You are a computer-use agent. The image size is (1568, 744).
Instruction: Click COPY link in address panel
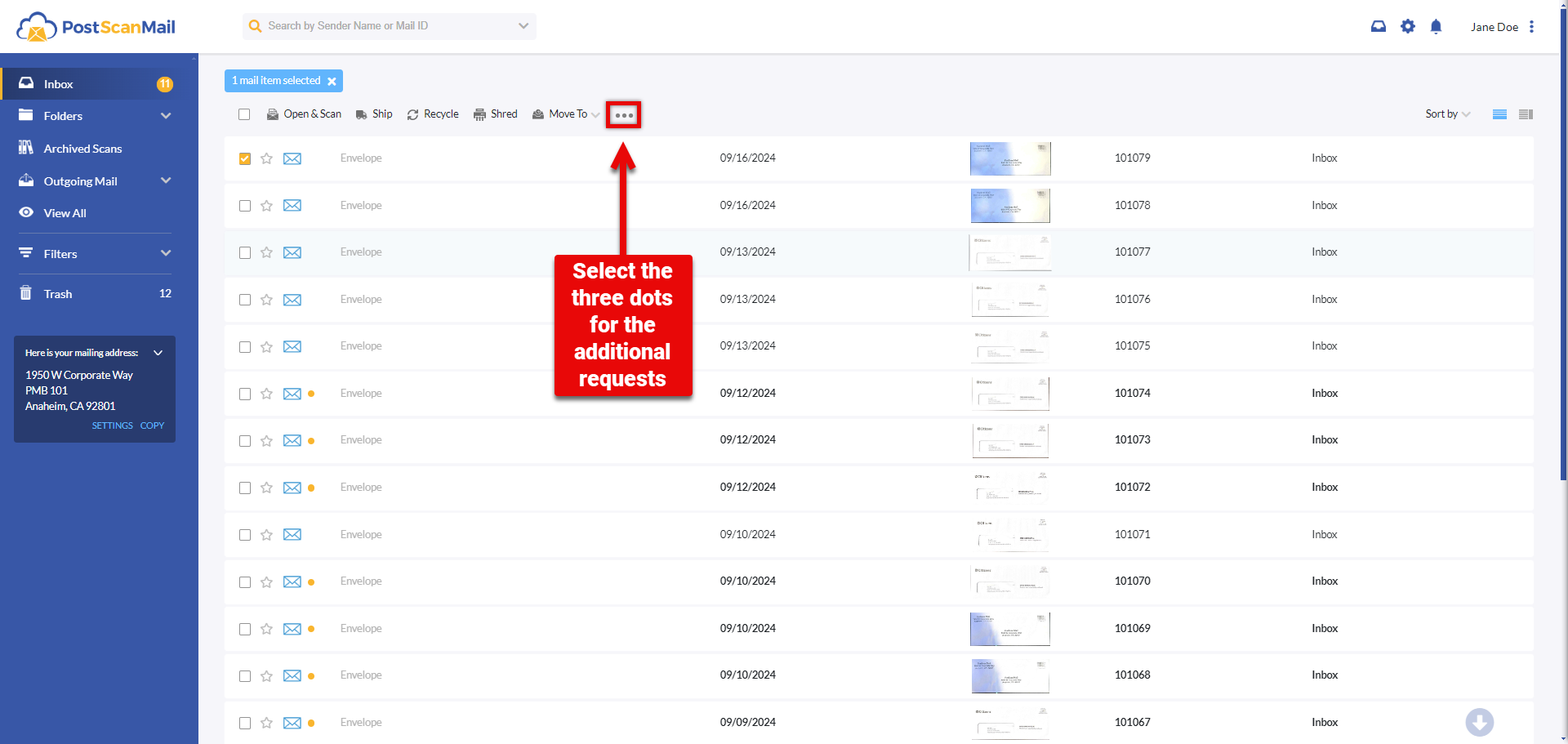coord(152,425)
